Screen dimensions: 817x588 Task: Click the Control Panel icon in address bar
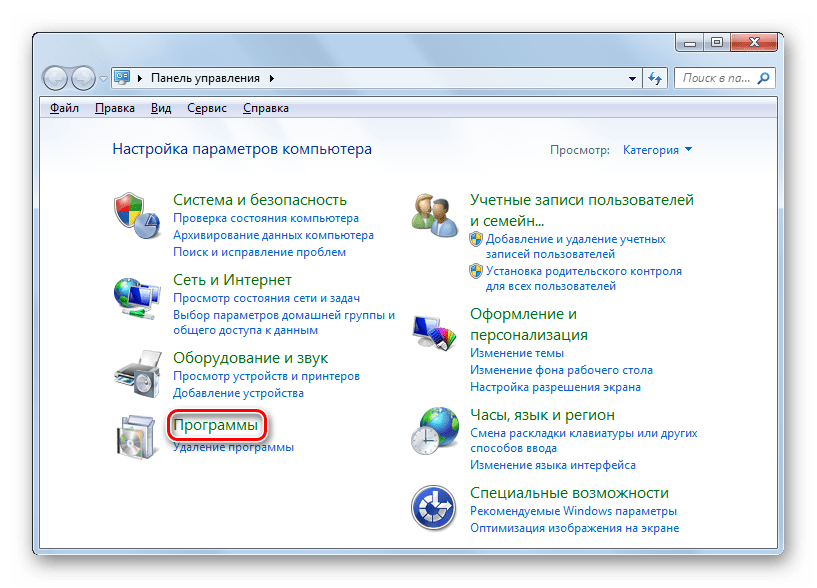[122, 78]
